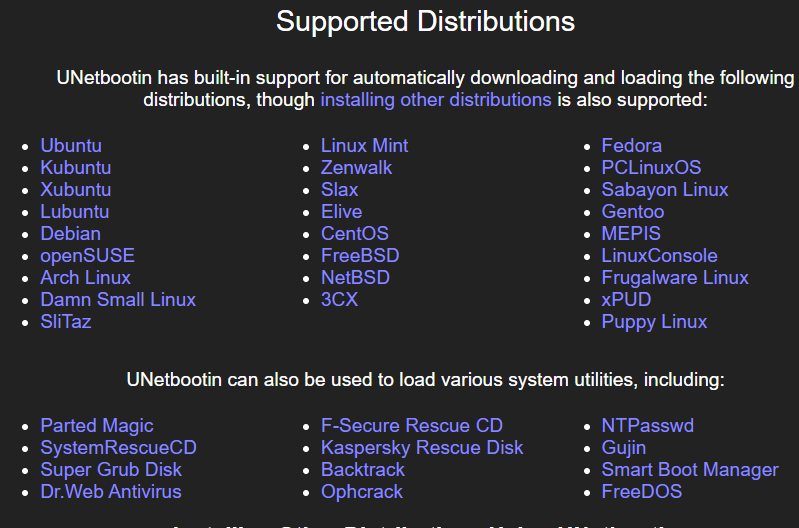Select the Frugalware Linux link
799x528 pixels.
click(675, 278)
